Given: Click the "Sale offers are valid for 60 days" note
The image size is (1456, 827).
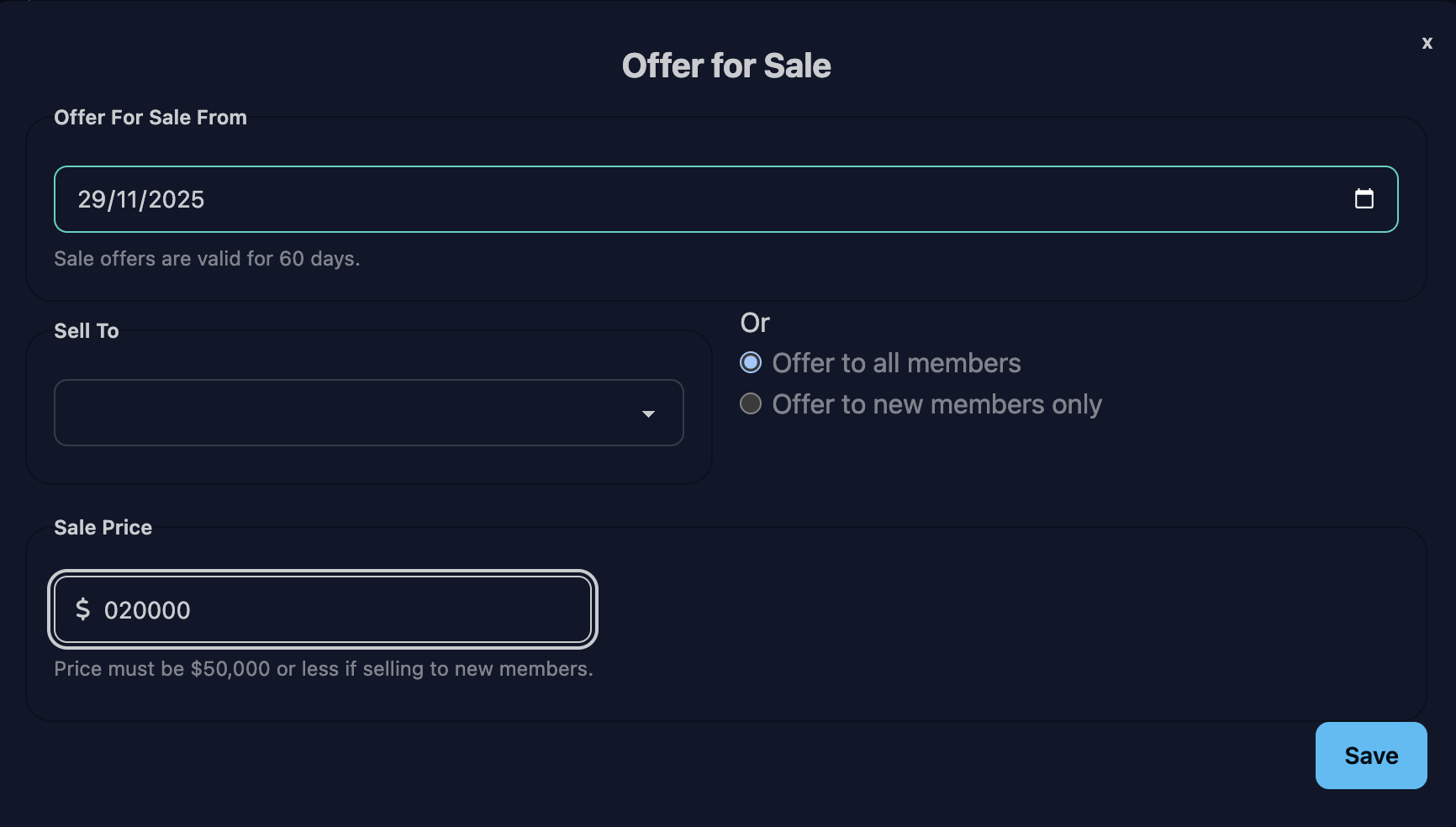Looking at the screenshot, I should tap(207, 259).
